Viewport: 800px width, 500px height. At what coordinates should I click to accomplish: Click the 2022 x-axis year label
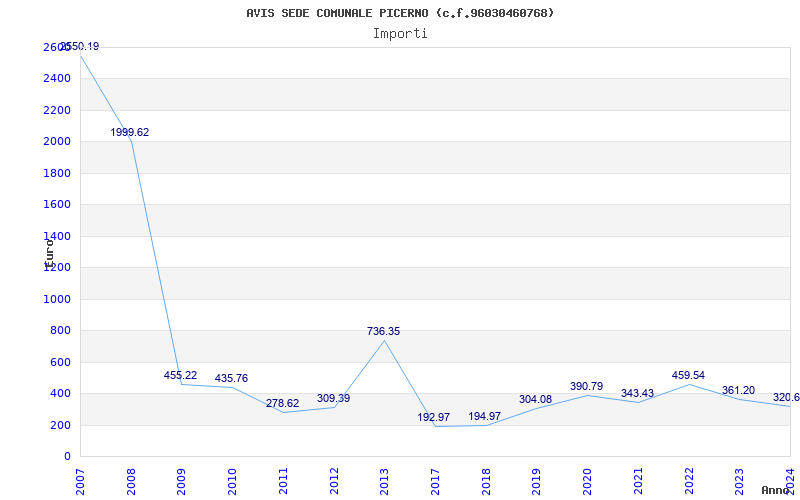coord(689,481)
